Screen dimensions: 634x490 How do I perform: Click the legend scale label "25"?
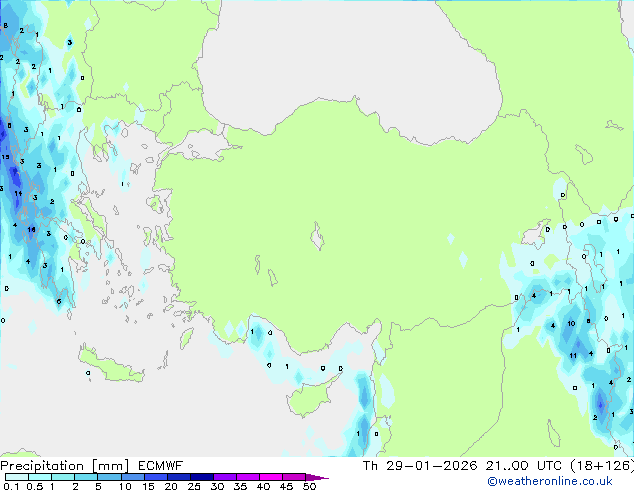(194, 486)
